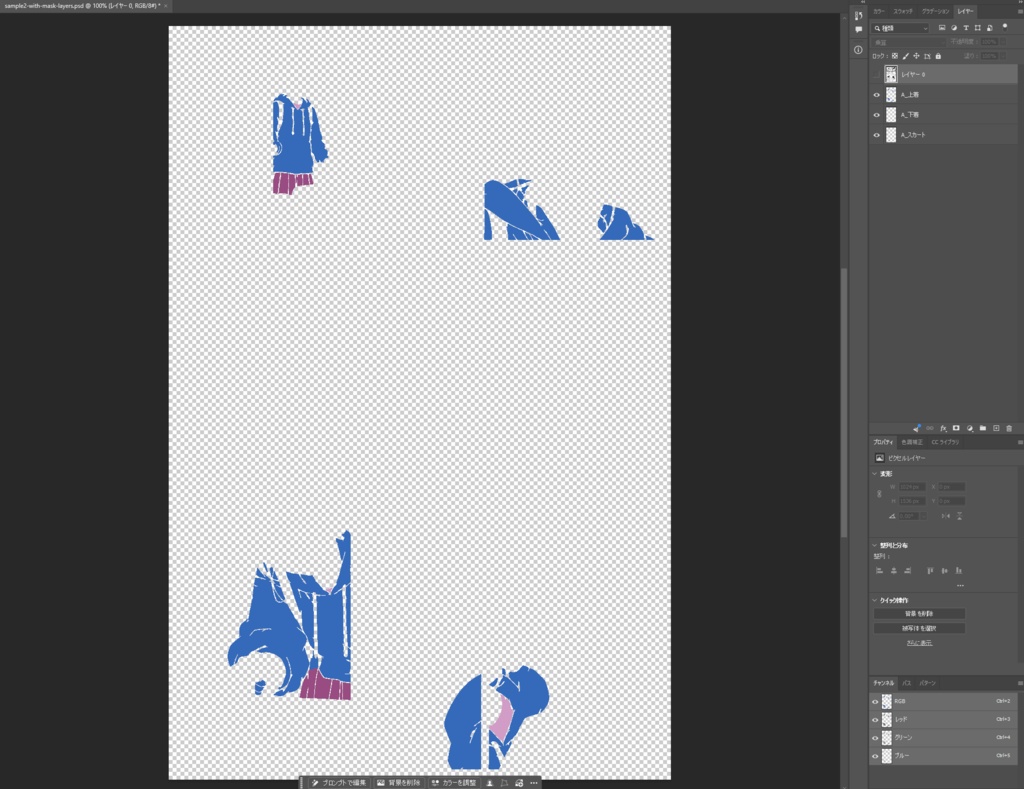This screenshot has width=1024, height=789.
Task: Collapse the 変形 section in Properties
Action: pyautogui.click(x=874, y=474)
